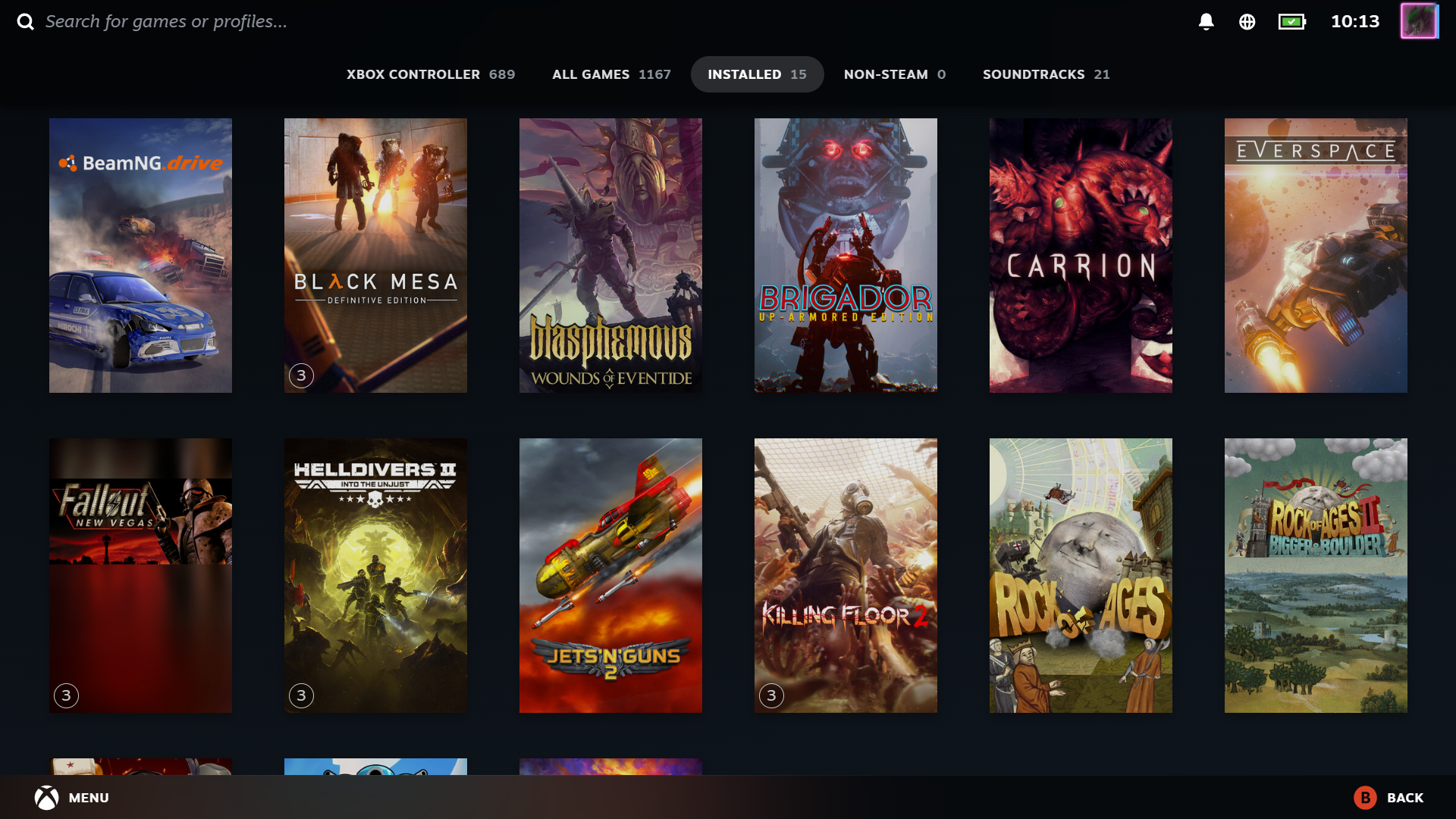The width and height of the screenshot is (1456, 819).
Task: Open notifications bell icon
Action: tap(1206, 21)
